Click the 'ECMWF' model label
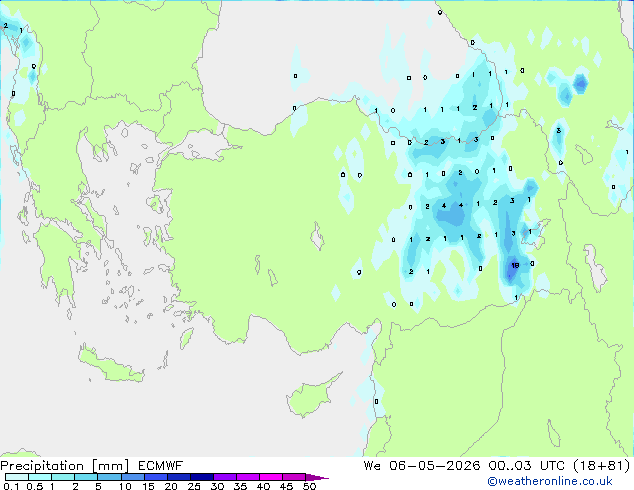Viewport: 634px width, 490px height. [x=161, y=466]
